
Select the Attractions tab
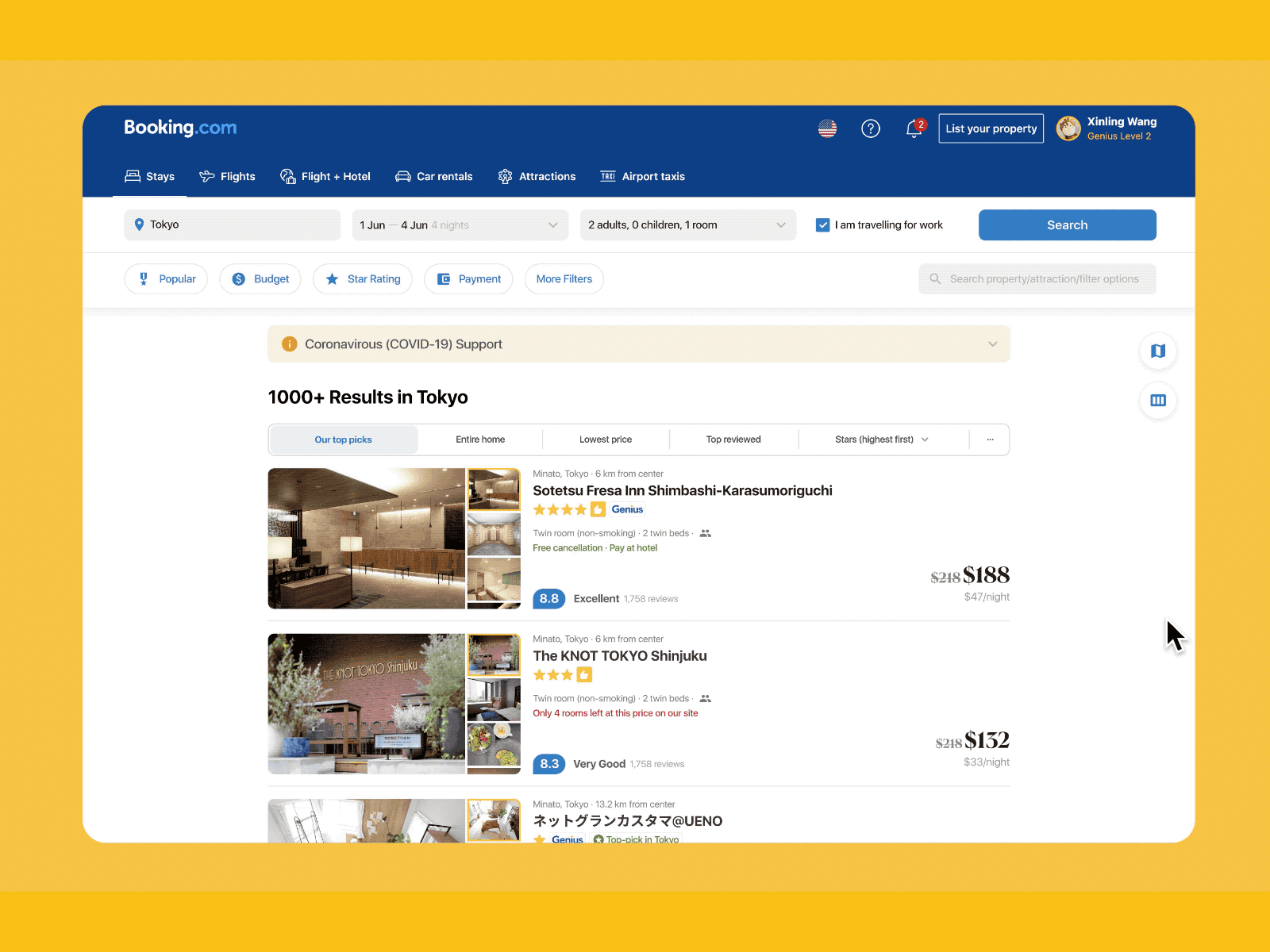tap(537, 176)
